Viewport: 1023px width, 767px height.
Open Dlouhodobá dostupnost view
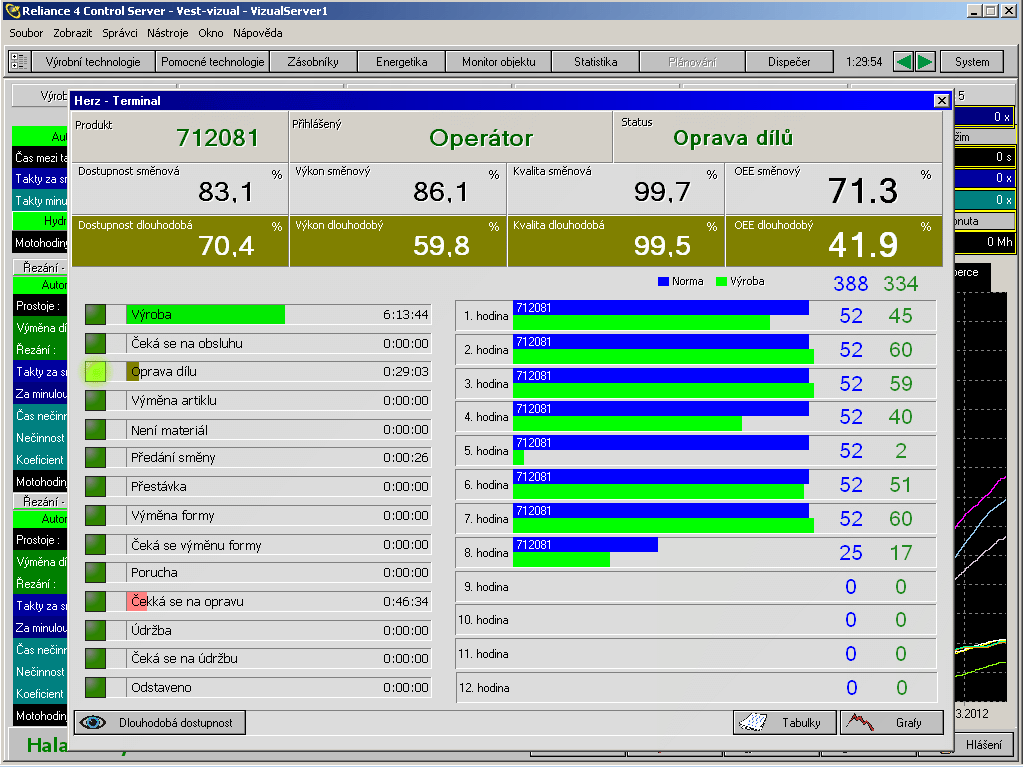(160, 723)
